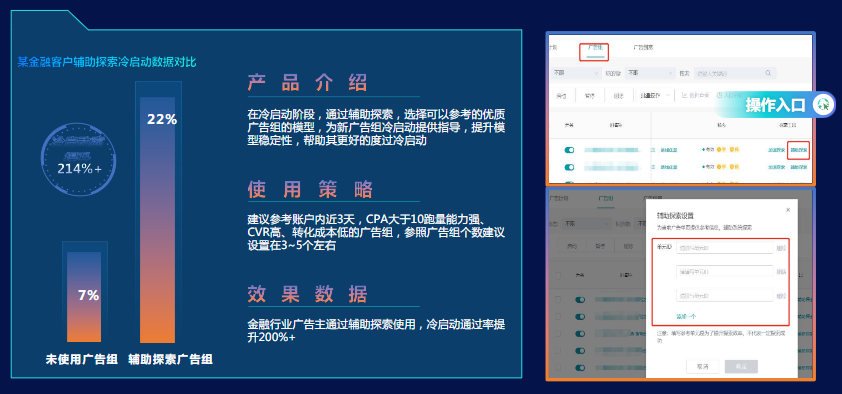Tick the second row checkbox behind the dialog

click(558, 317)
